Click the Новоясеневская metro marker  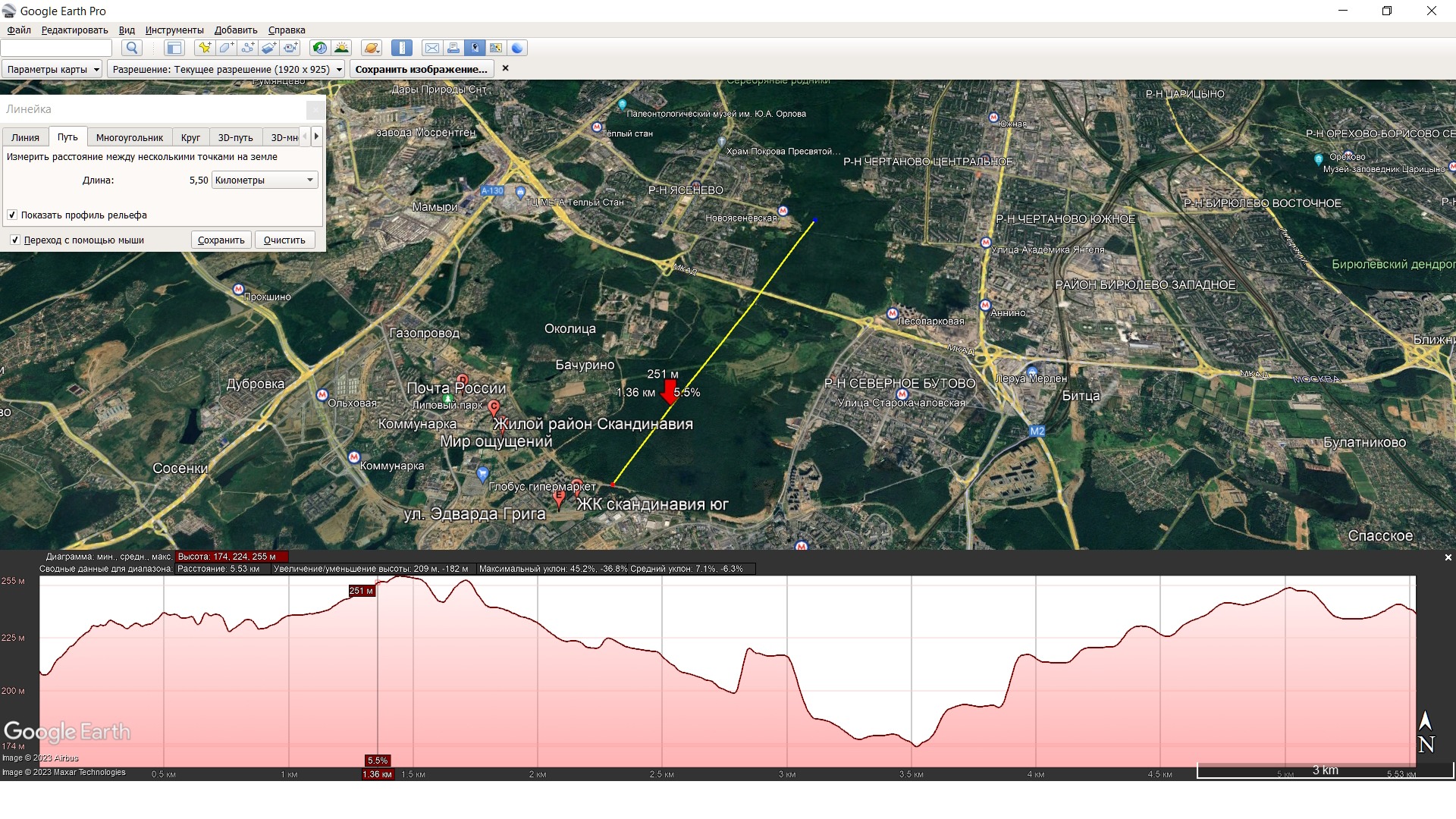[x=783, y=211]
